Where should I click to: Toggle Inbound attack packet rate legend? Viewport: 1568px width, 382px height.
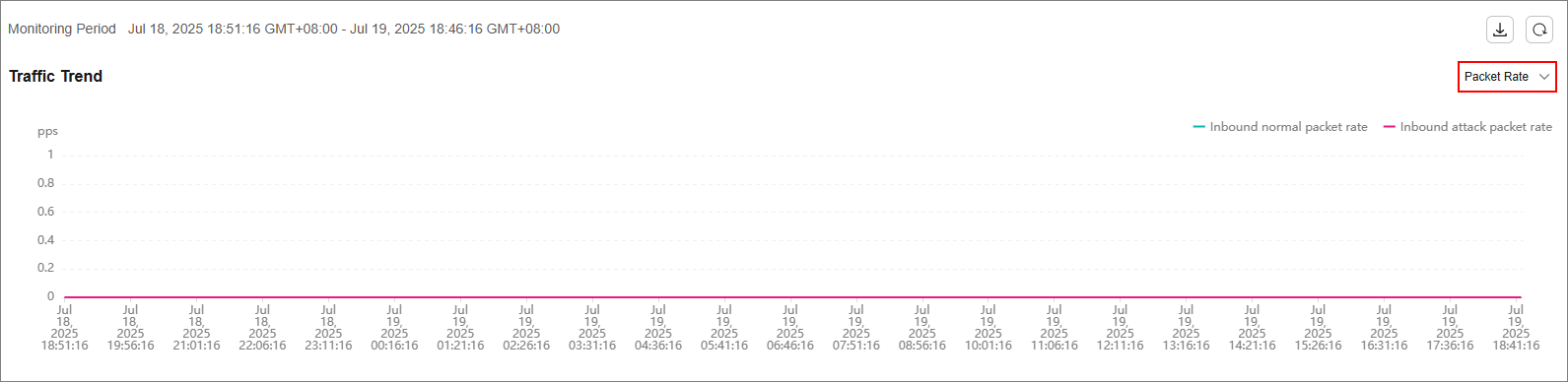[1467, 127]
